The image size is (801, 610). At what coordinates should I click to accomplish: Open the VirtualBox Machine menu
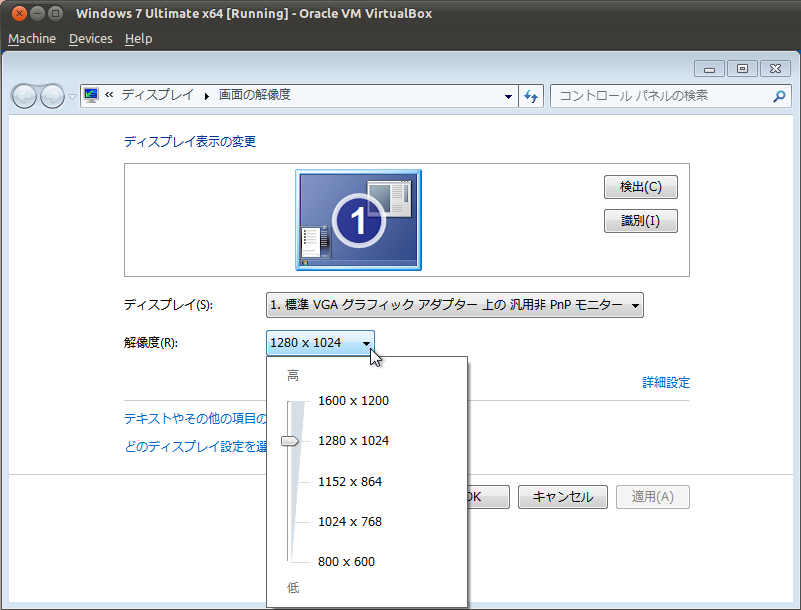(32, 39)
